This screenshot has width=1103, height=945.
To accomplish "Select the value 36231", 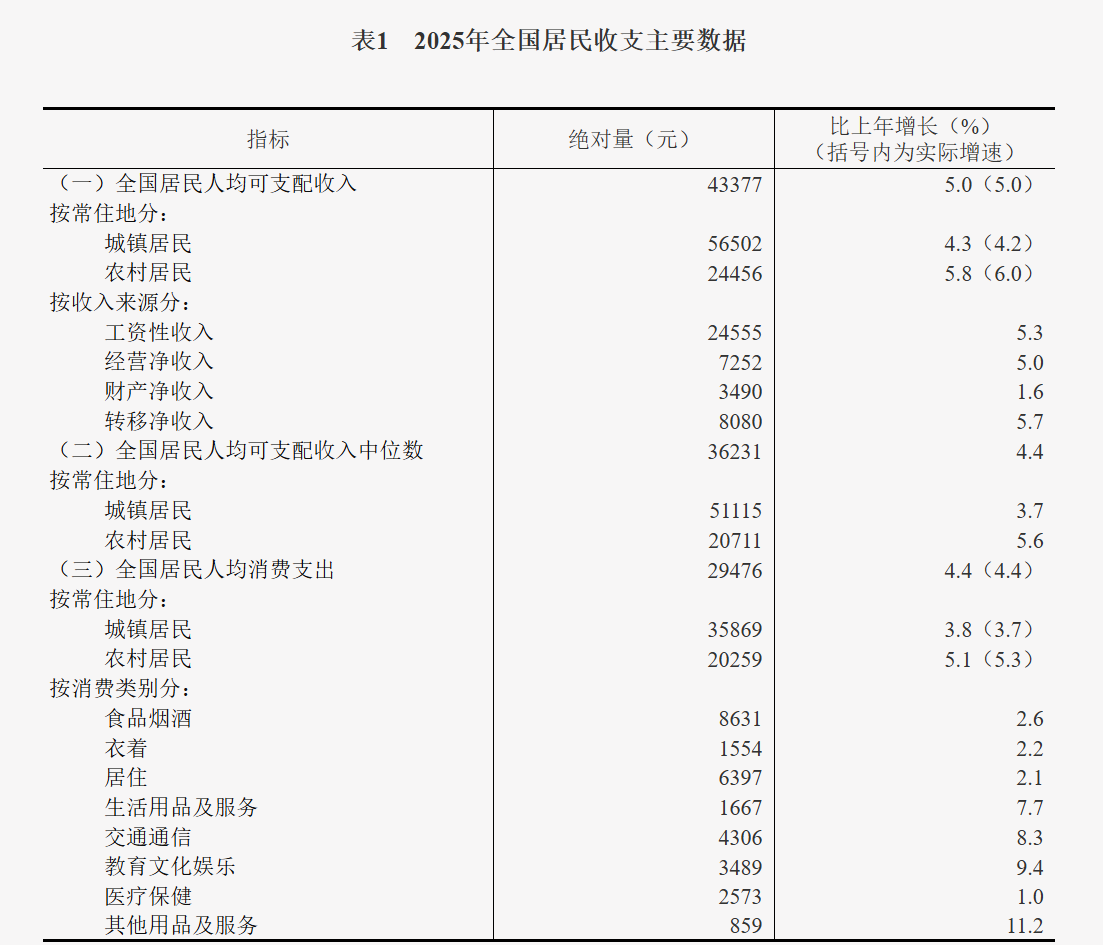I will click(x=734, y=452).
